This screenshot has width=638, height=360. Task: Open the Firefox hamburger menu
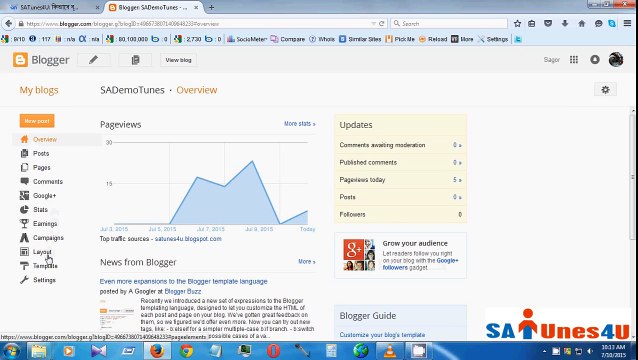627,24
